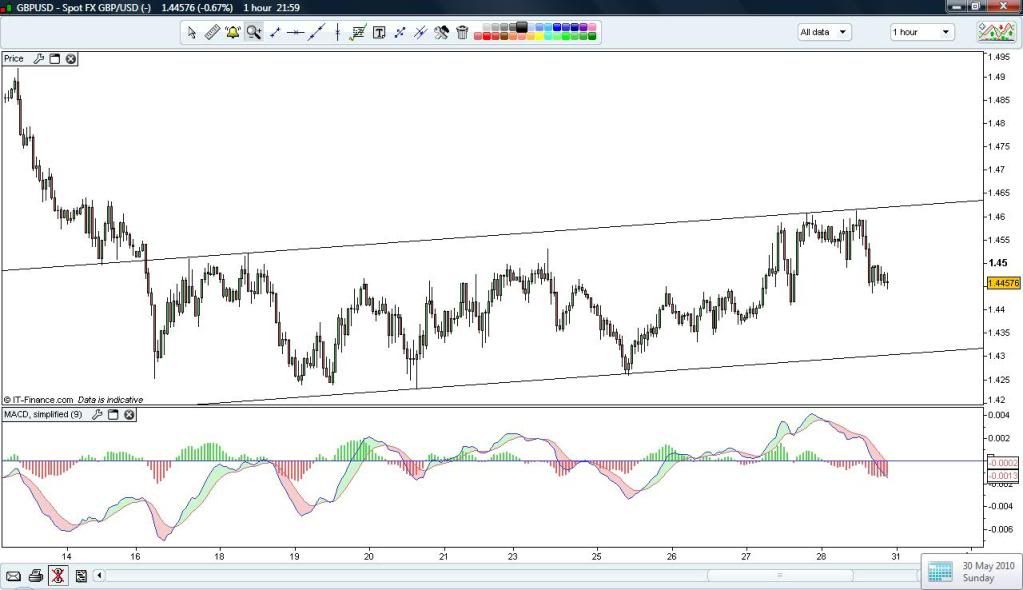This screenshot has height=590, width=1023.
Task: Select the arrow pointer tool
Action: 191,32
